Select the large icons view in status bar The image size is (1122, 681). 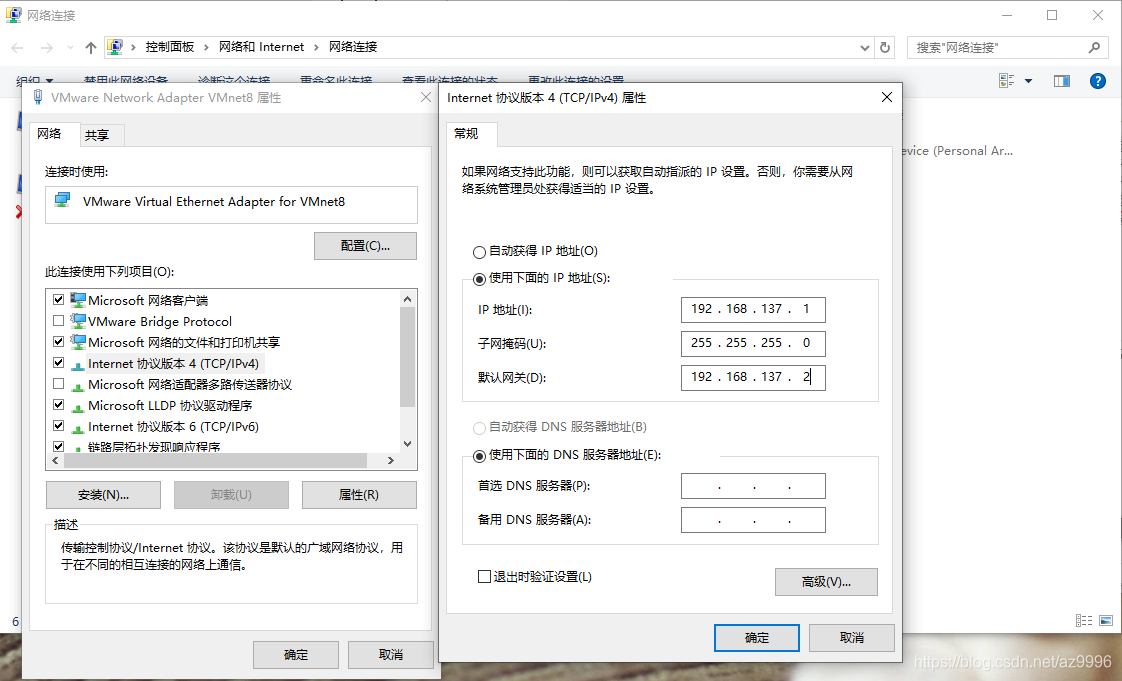[1106, 620]
